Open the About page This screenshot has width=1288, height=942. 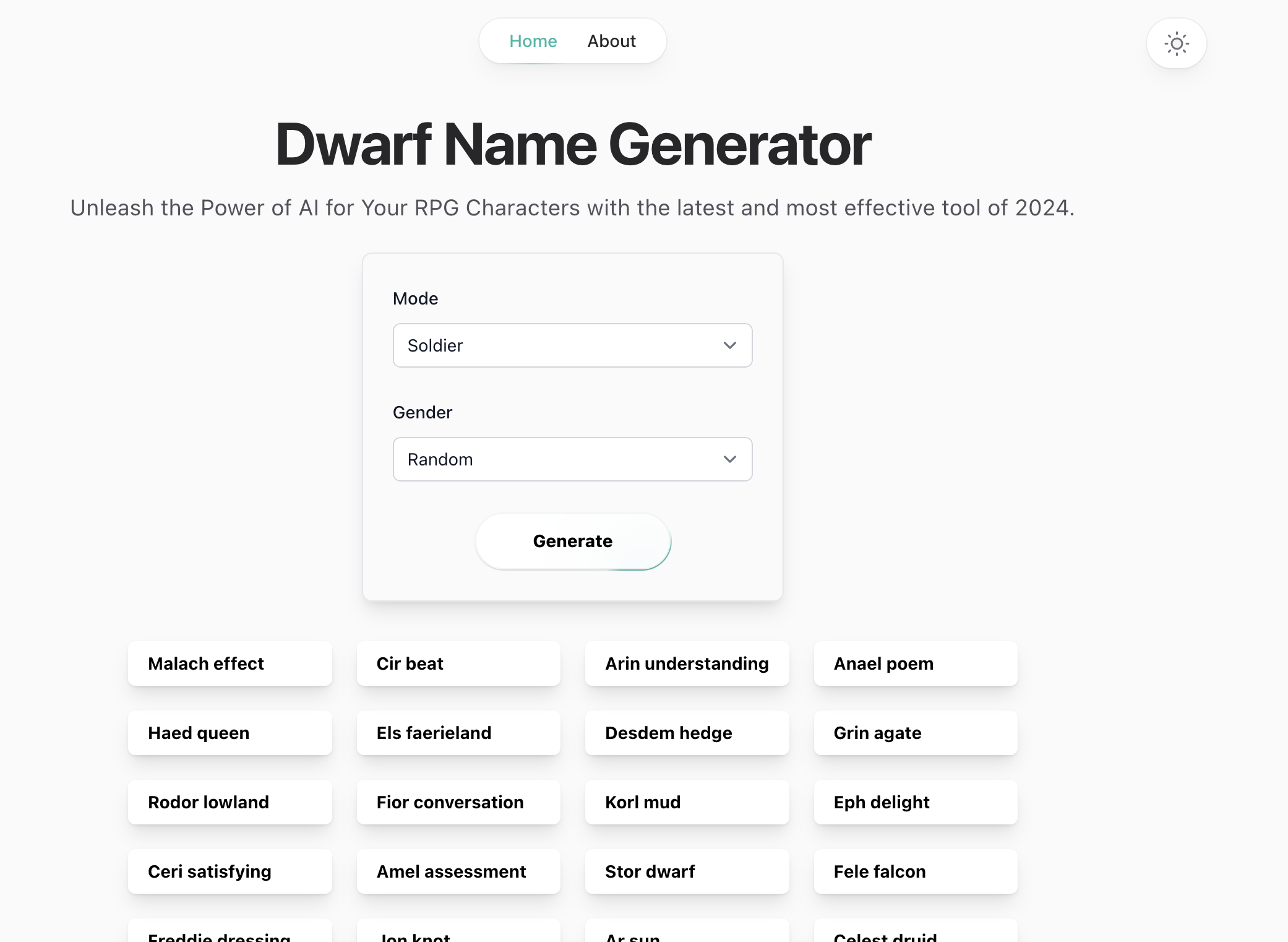[611, 41]
